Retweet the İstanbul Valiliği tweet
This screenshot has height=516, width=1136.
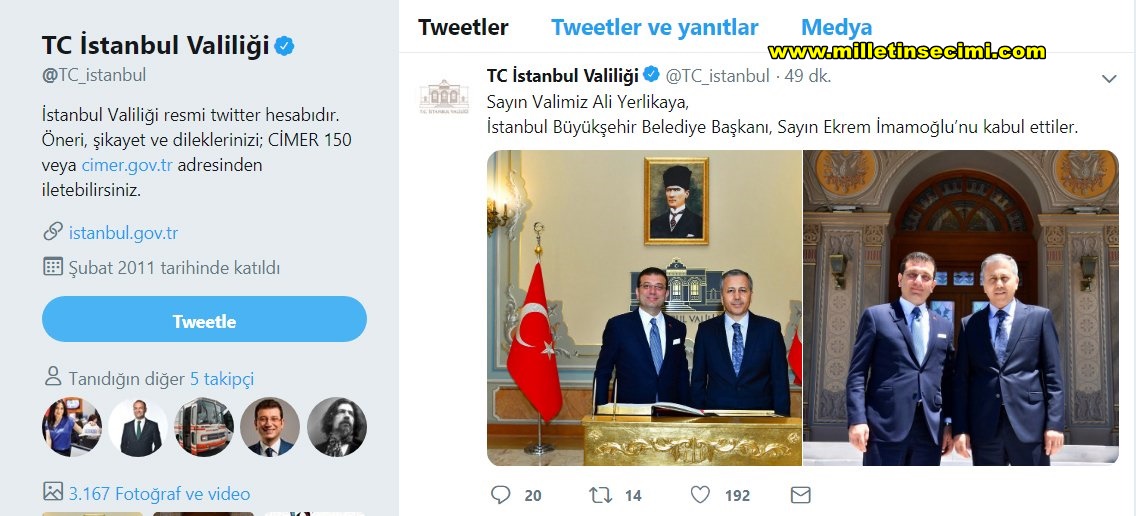601,495
